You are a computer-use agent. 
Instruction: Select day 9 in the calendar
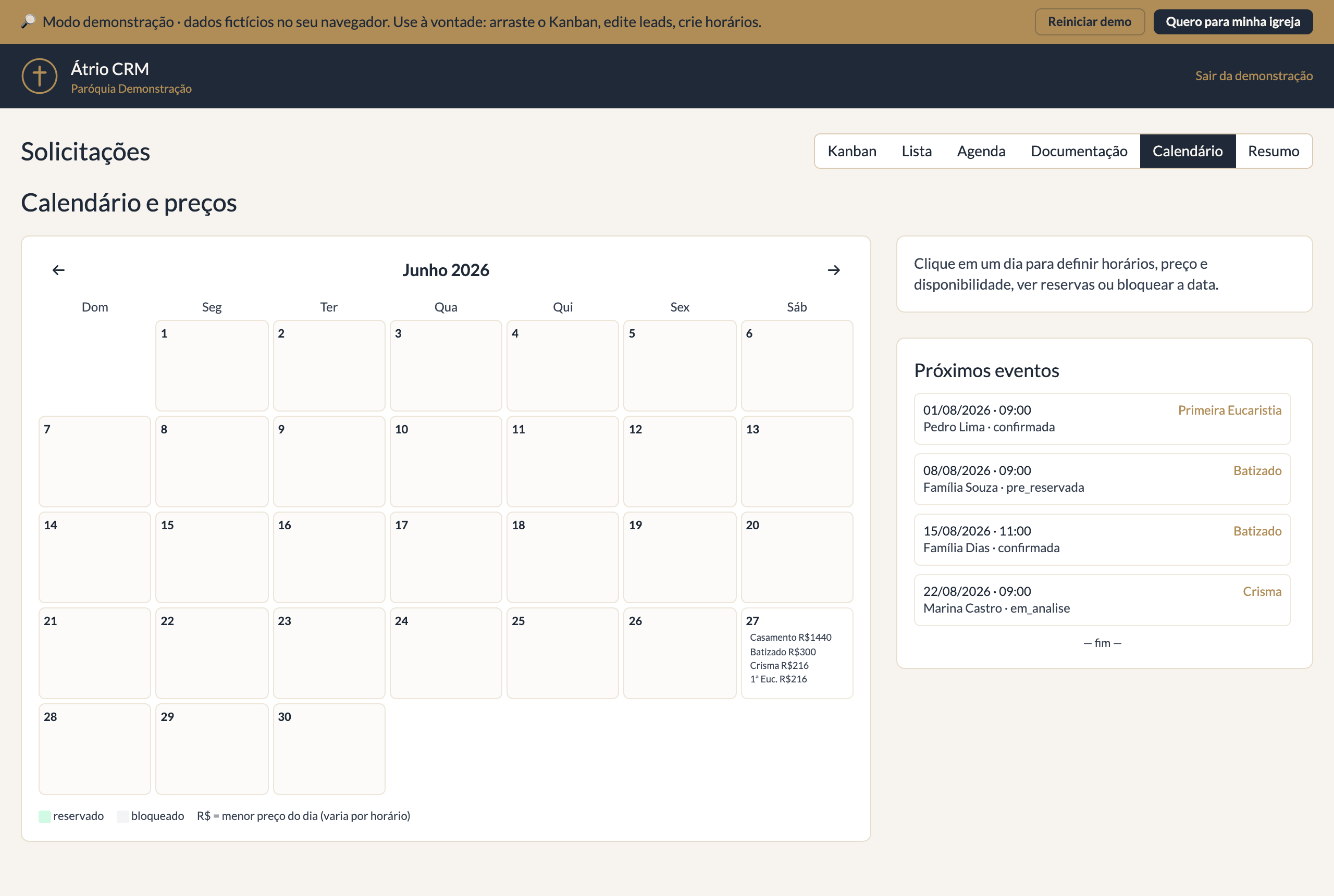tap(329, 462)
